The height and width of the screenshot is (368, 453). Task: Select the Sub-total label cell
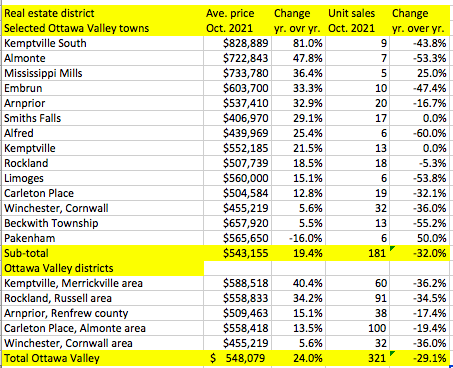click(x=103, y=253)
